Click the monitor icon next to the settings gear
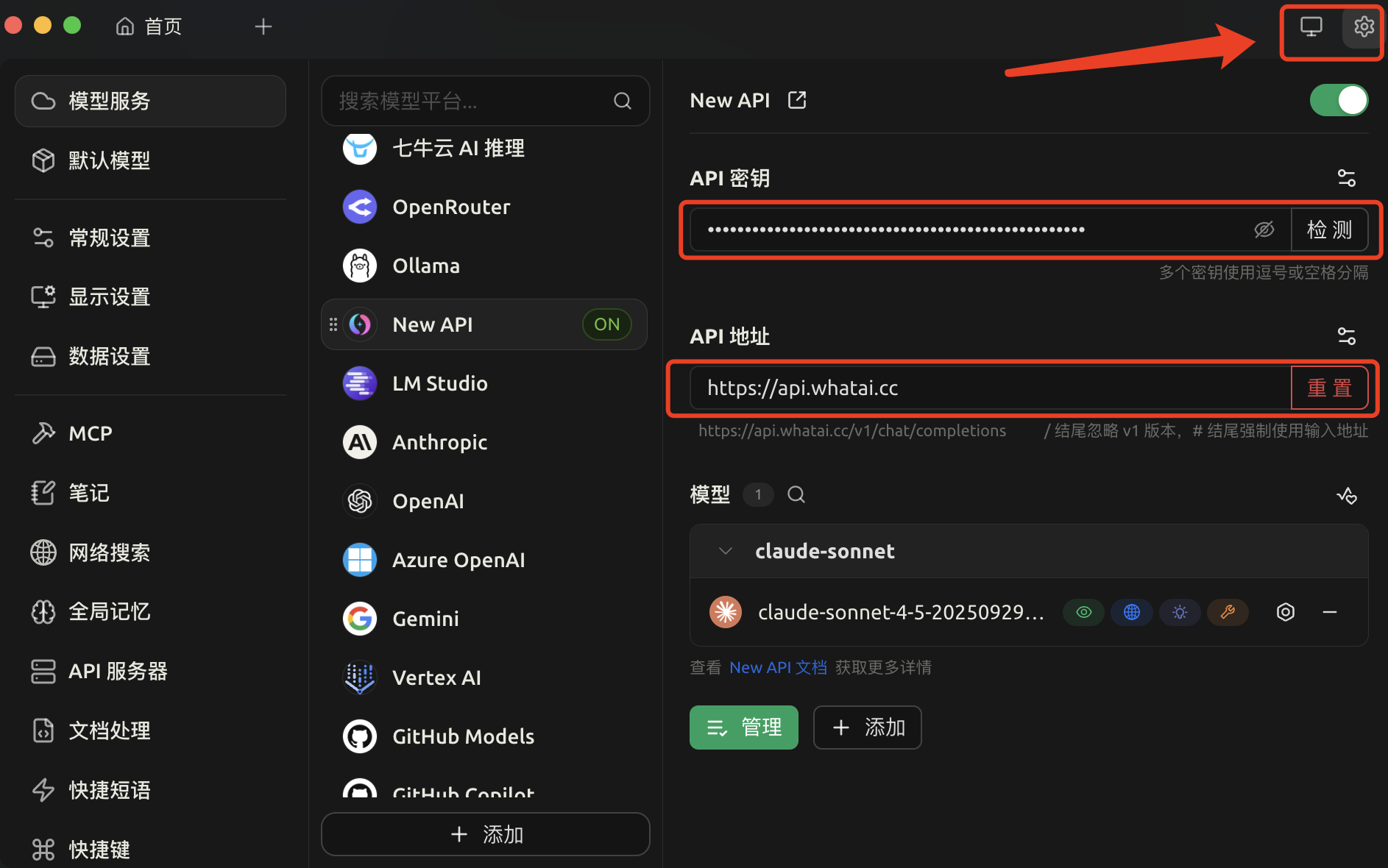Viewport: 1388px width, 868px height. point(1311,25)
